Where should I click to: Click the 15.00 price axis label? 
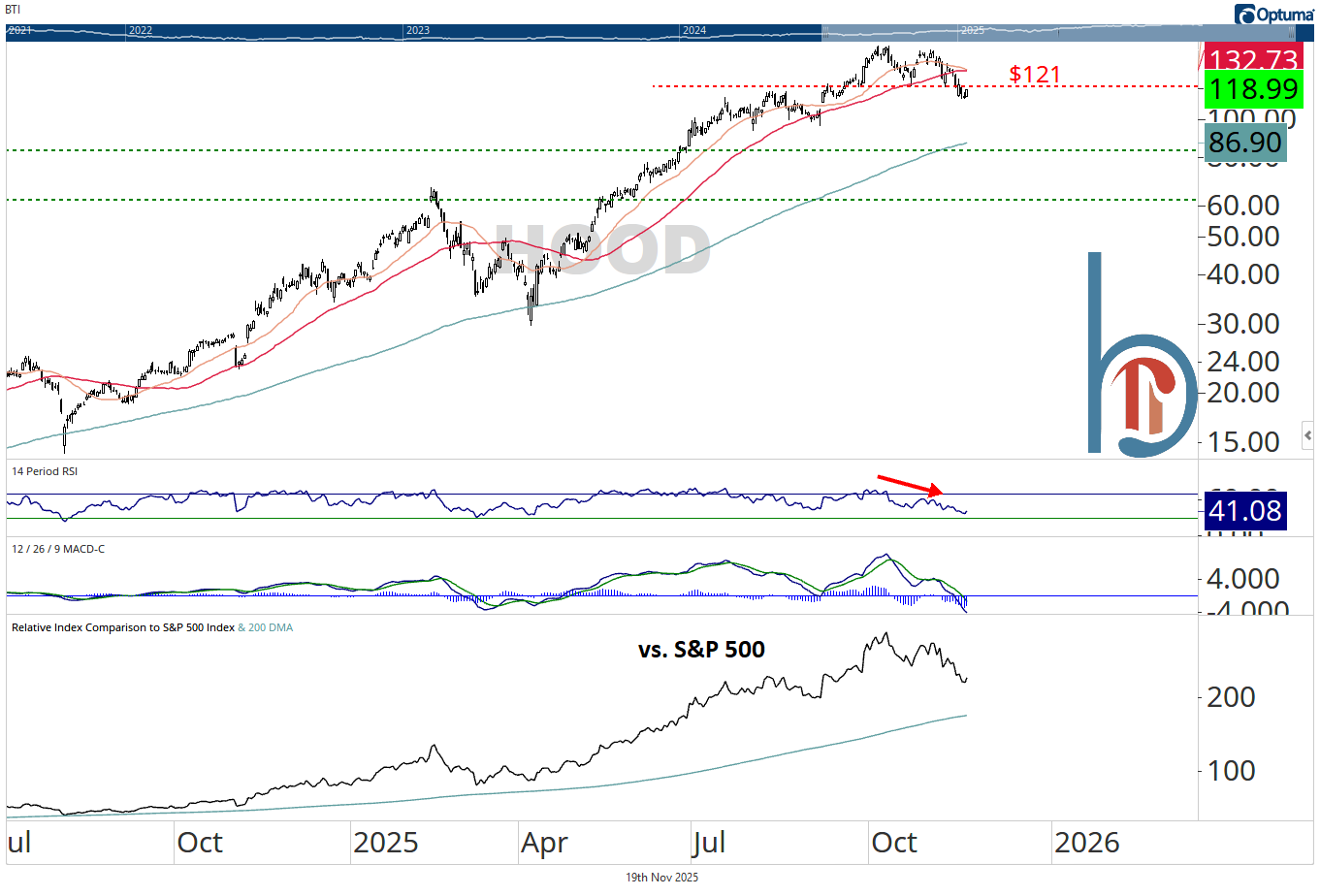click(x=1243, y=442)
